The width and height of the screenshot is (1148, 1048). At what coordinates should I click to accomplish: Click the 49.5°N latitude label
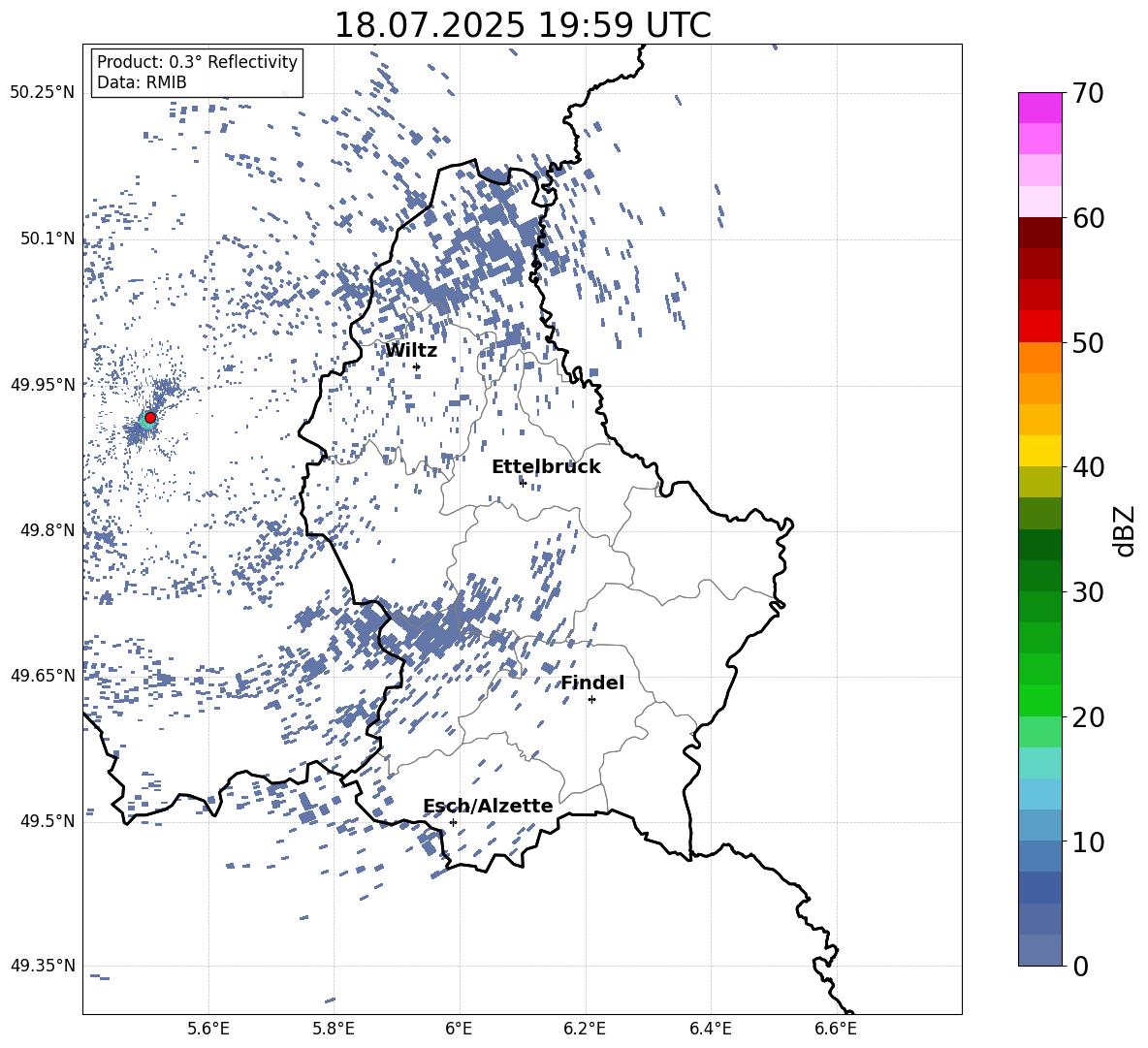tap(48, 820)
